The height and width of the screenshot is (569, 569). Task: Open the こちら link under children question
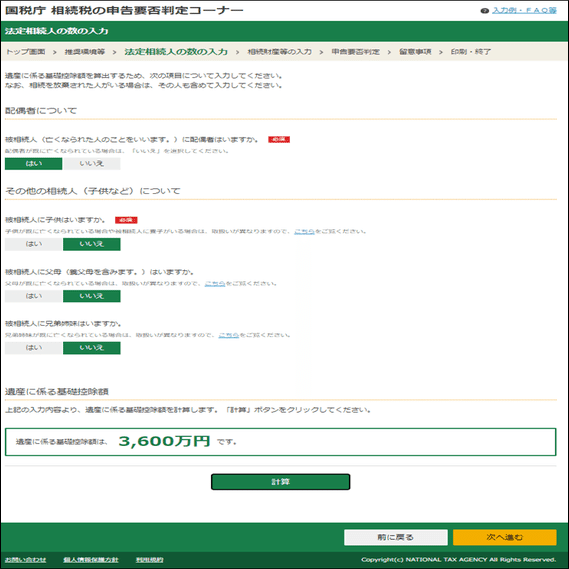point(304,232)
